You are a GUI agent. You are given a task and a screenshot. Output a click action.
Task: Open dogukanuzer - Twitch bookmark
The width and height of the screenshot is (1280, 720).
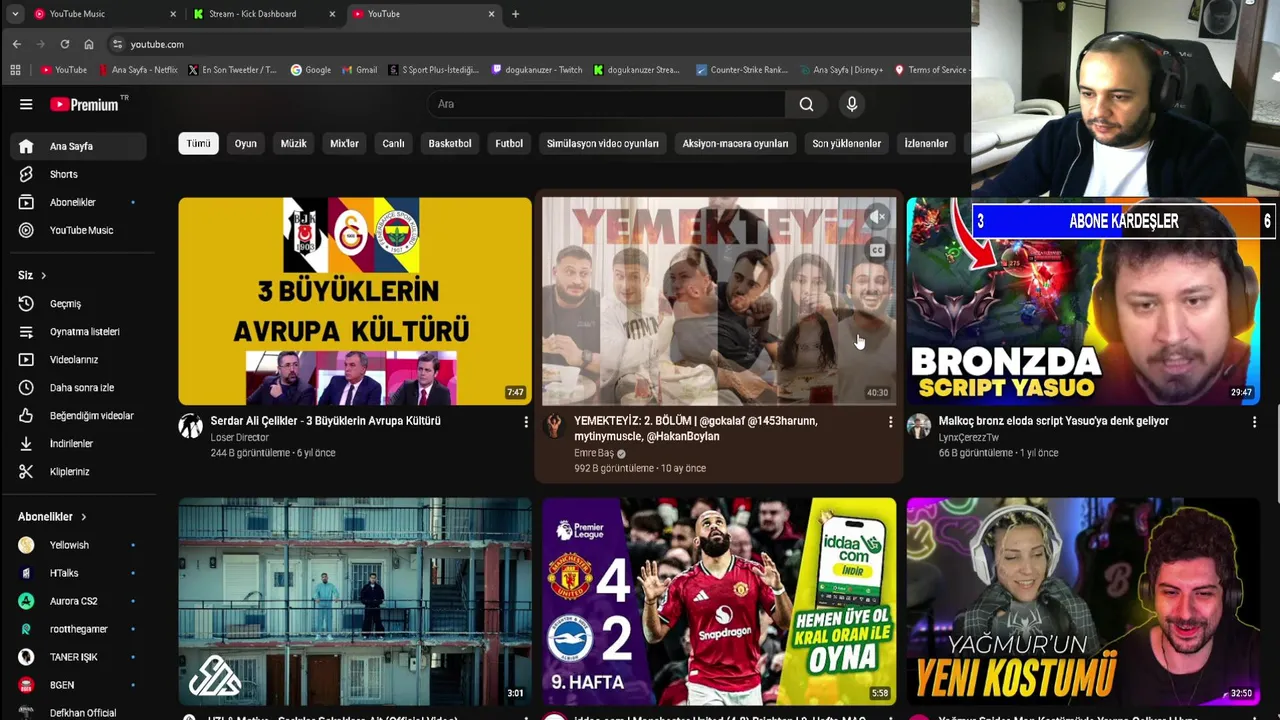point(537,70)
